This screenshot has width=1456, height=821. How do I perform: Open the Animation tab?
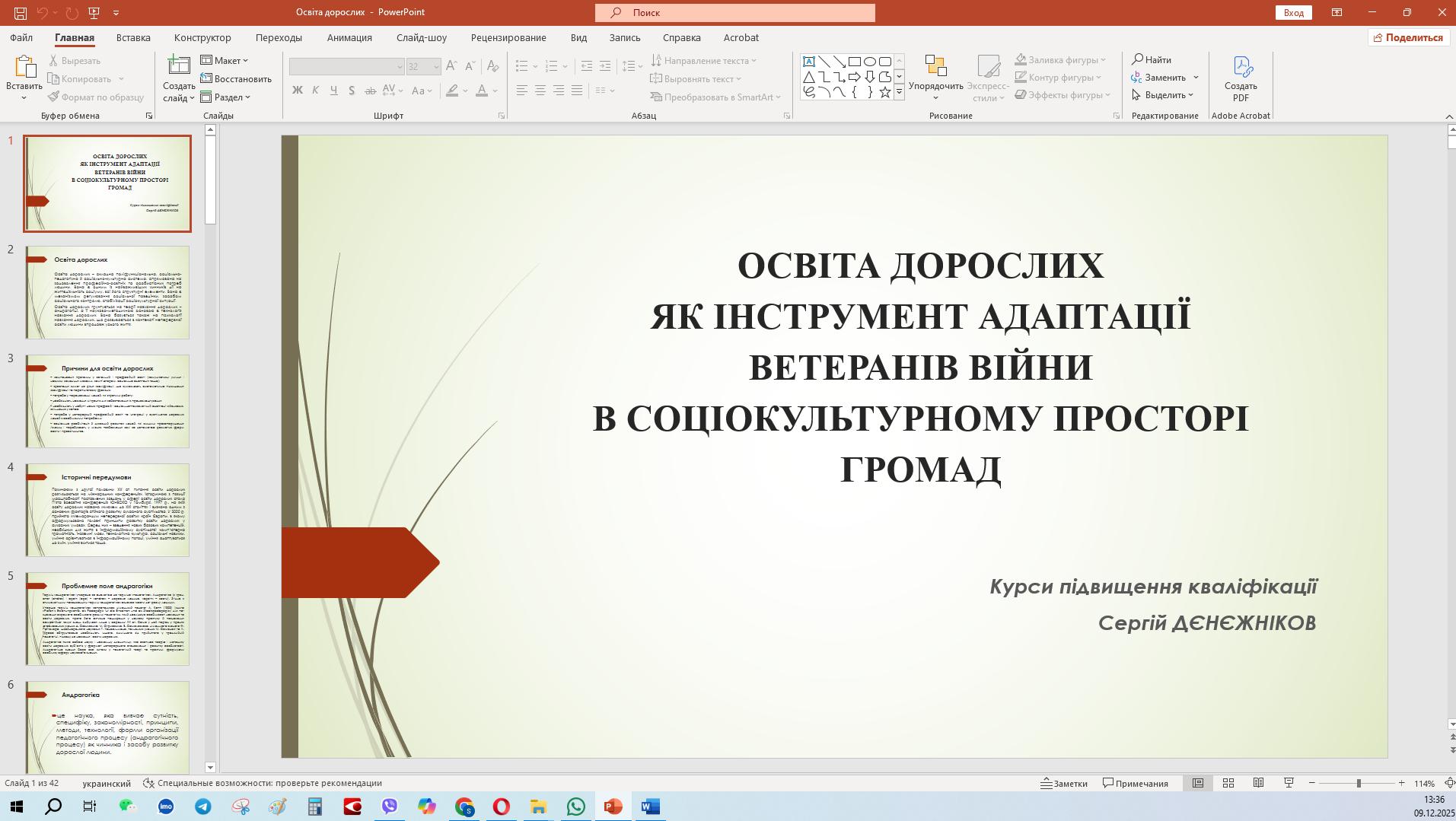[x=349, y=37]
